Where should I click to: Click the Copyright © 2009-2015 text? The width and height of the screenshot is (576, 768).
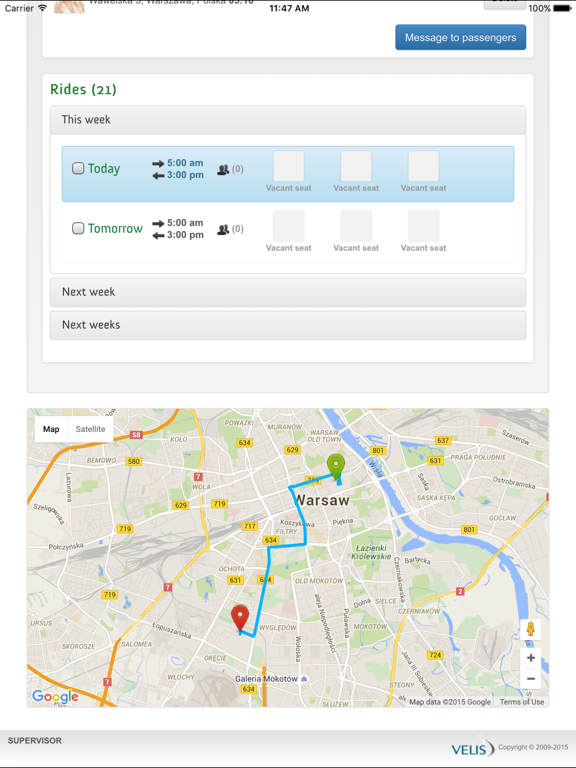click(x=533, y=747)
